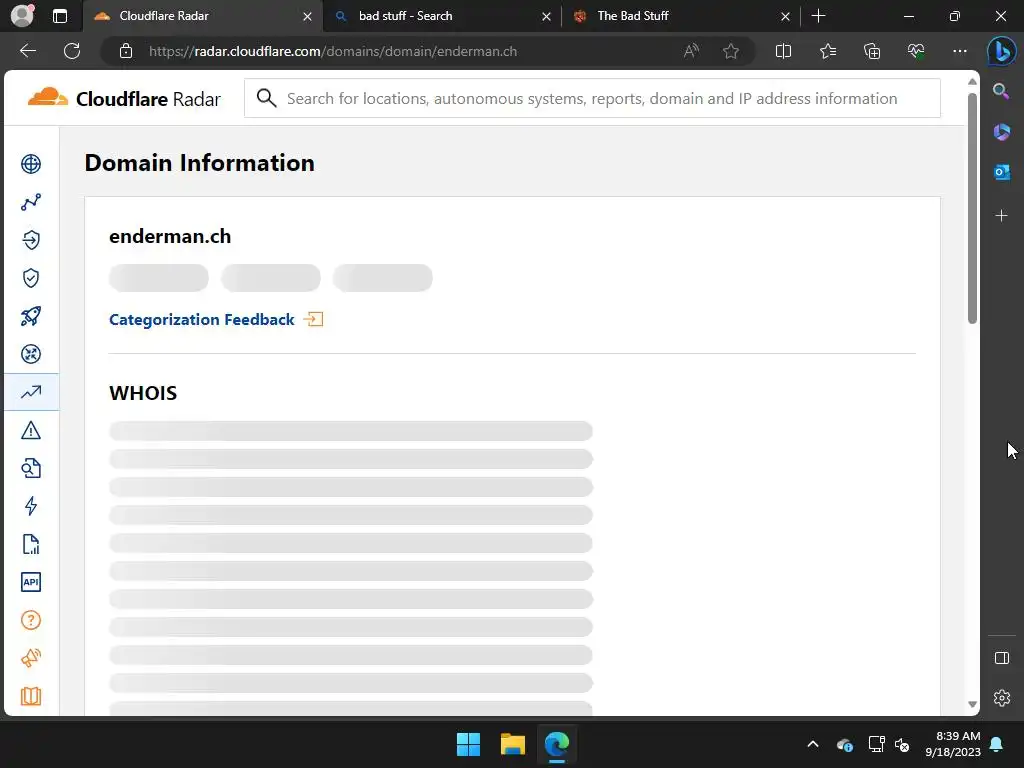Open the API icon in sidebar
The image size is (1024, 768).
31,582
